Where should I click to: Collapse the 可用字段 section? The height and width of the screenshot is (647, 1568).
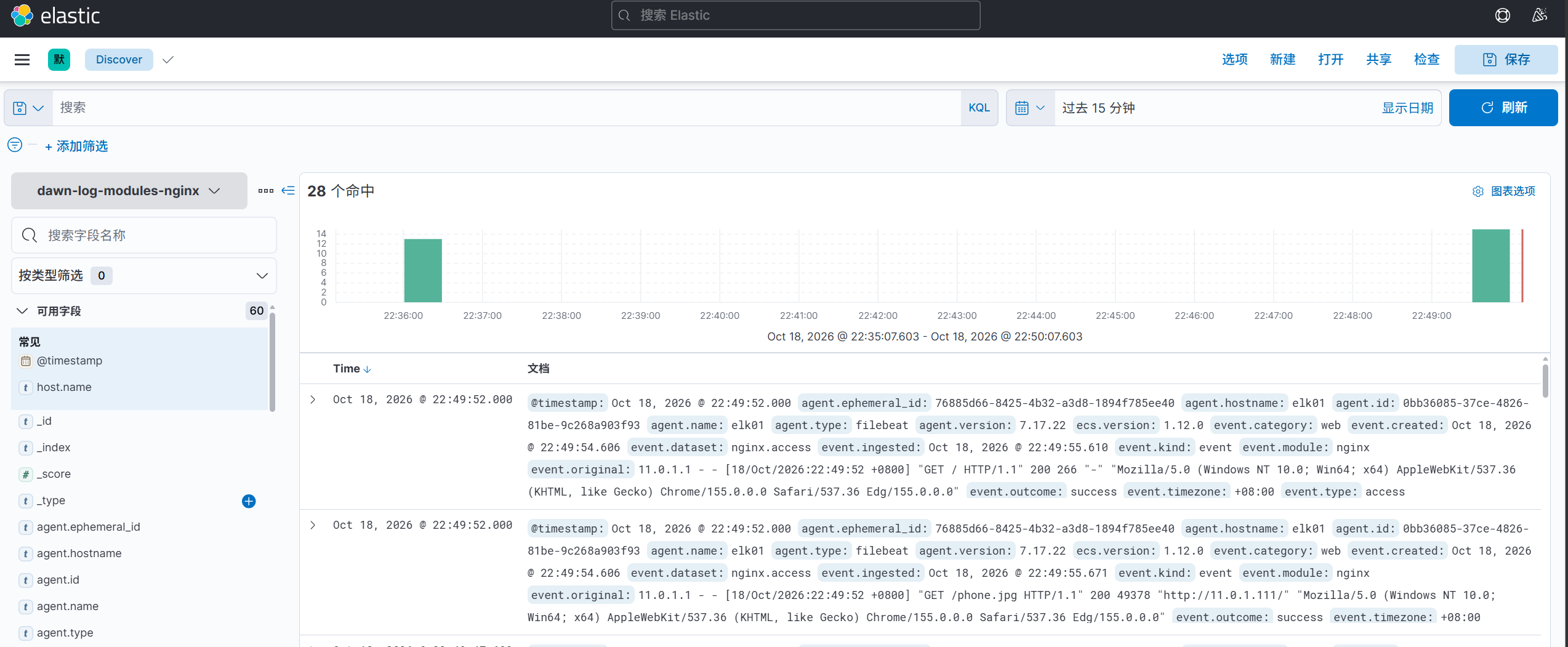[22, 311]
